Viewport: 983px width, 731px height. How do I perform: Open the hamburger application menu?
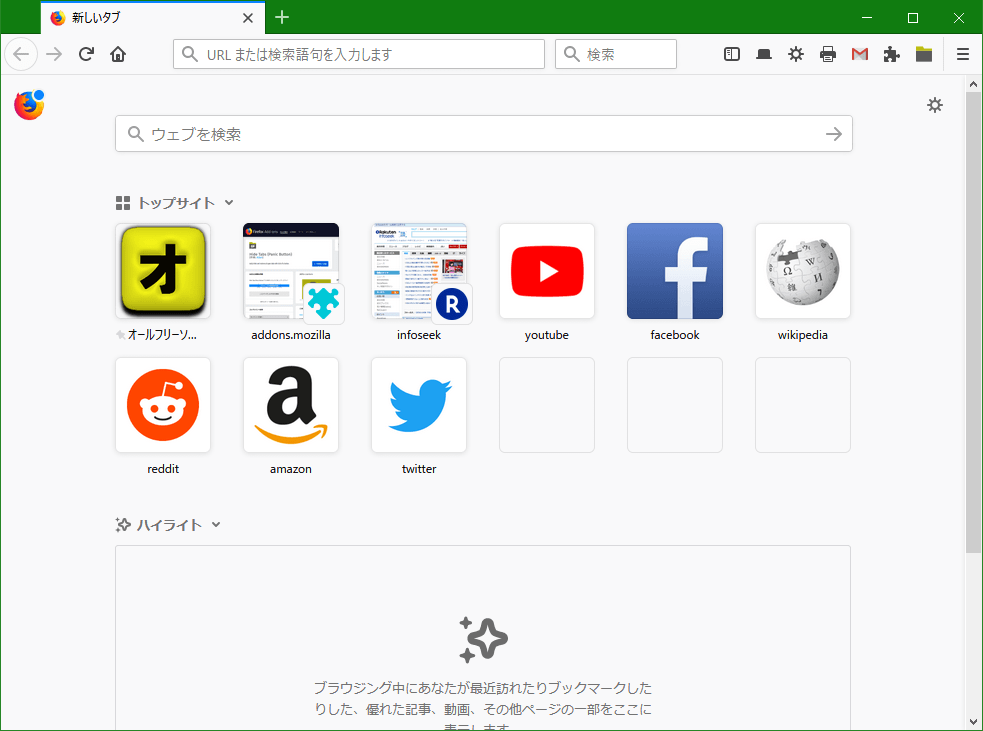(x=963, y=55)
